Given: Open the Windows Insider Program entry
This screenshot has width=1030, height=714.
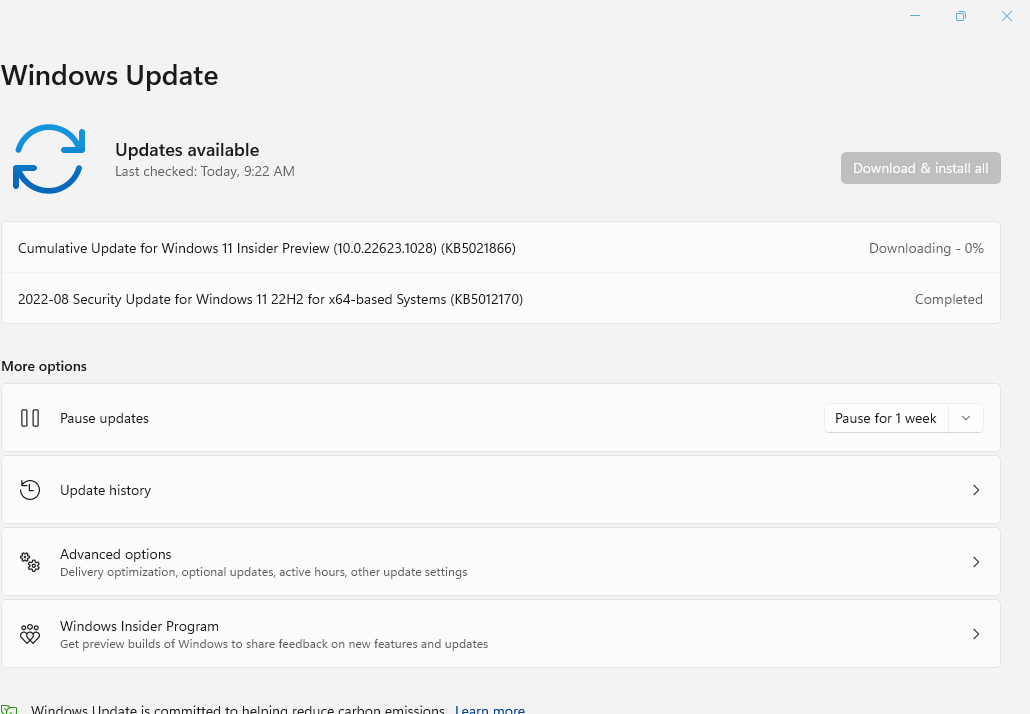Looking at the screenshot, I should 501,634.
